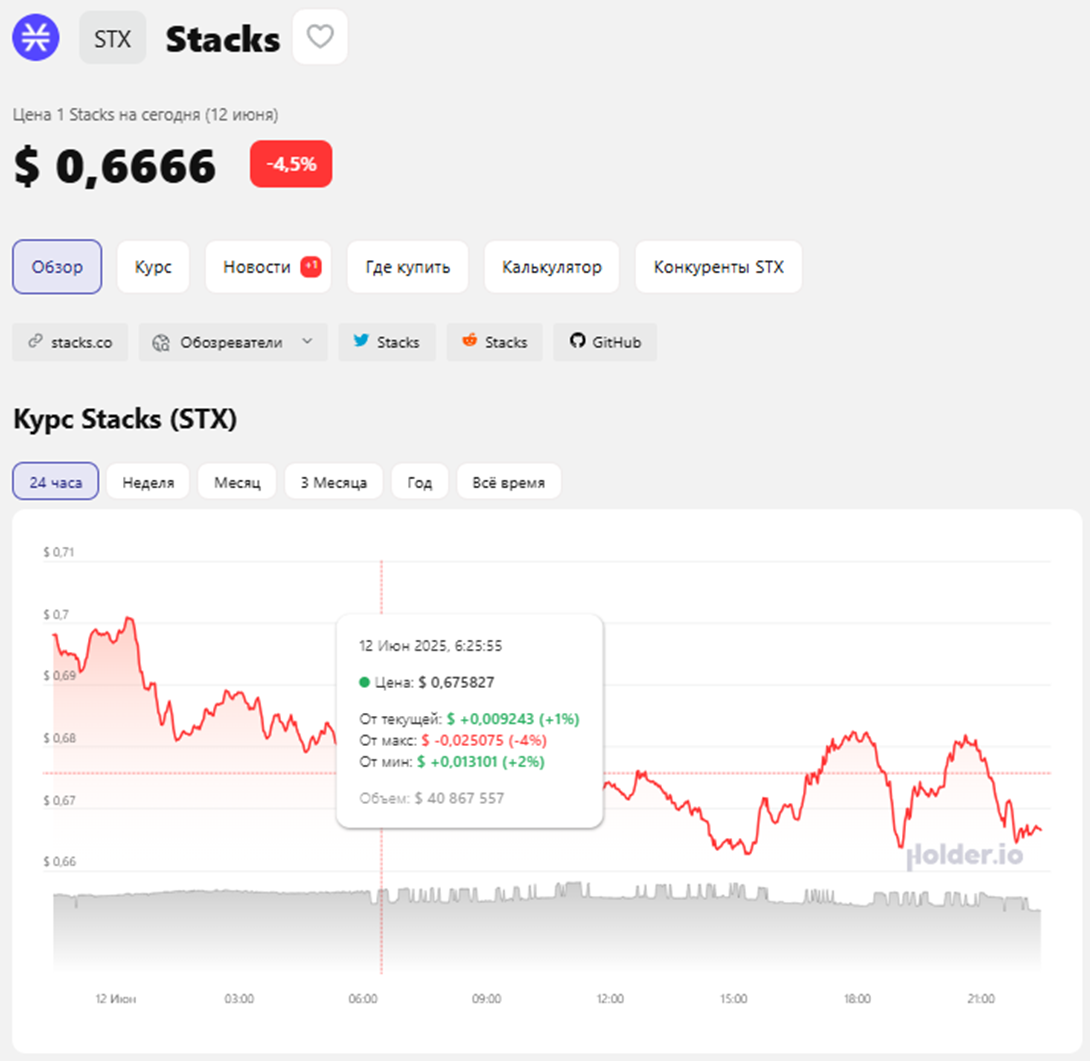The width and height of the screenshot is (1090, 1061).
Task: Select the 24 часа chart range
Action: coord(56,482)
